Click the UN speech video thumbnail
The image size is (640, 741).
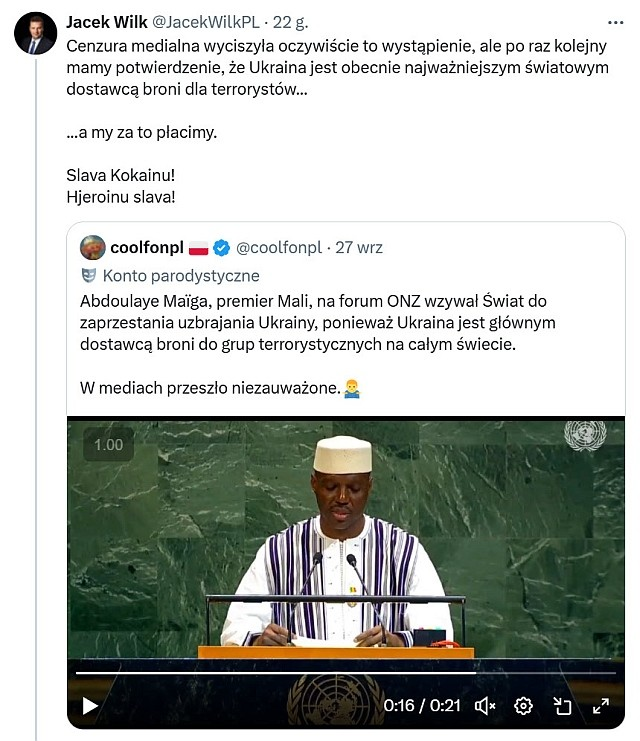(345, 540)
